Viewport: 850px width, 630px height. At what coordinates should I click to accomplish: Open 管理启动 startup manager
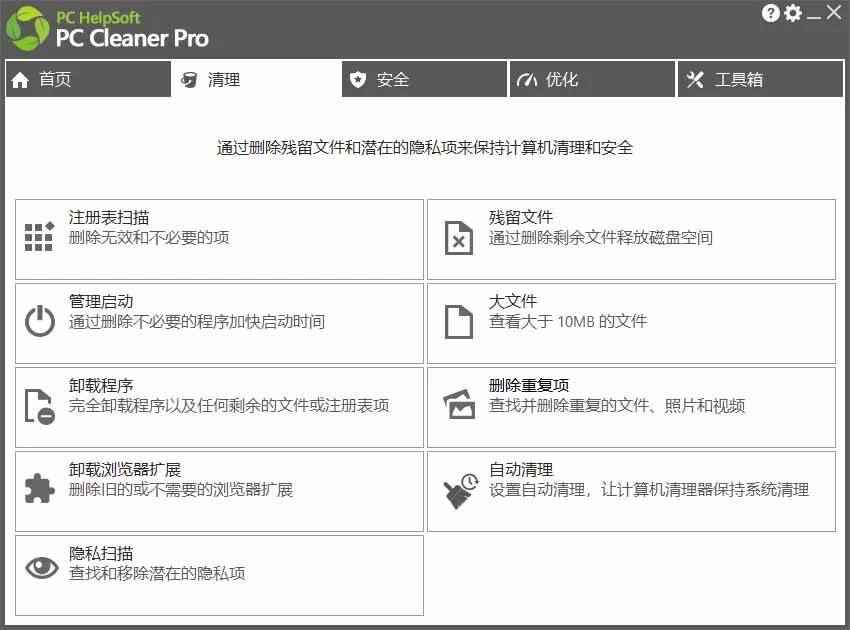pos(219,323)
